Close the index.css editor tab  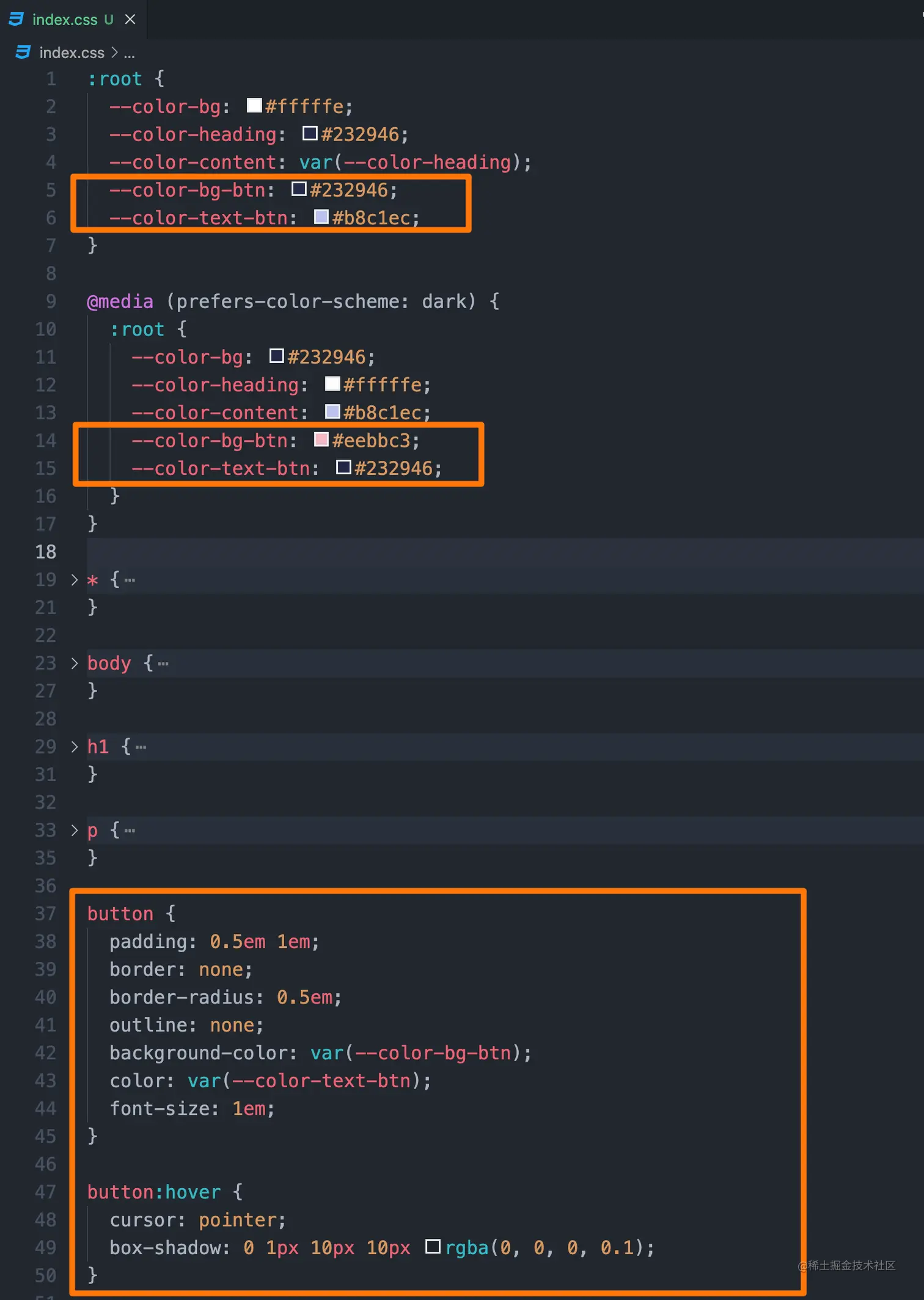(x=130, y=20)
